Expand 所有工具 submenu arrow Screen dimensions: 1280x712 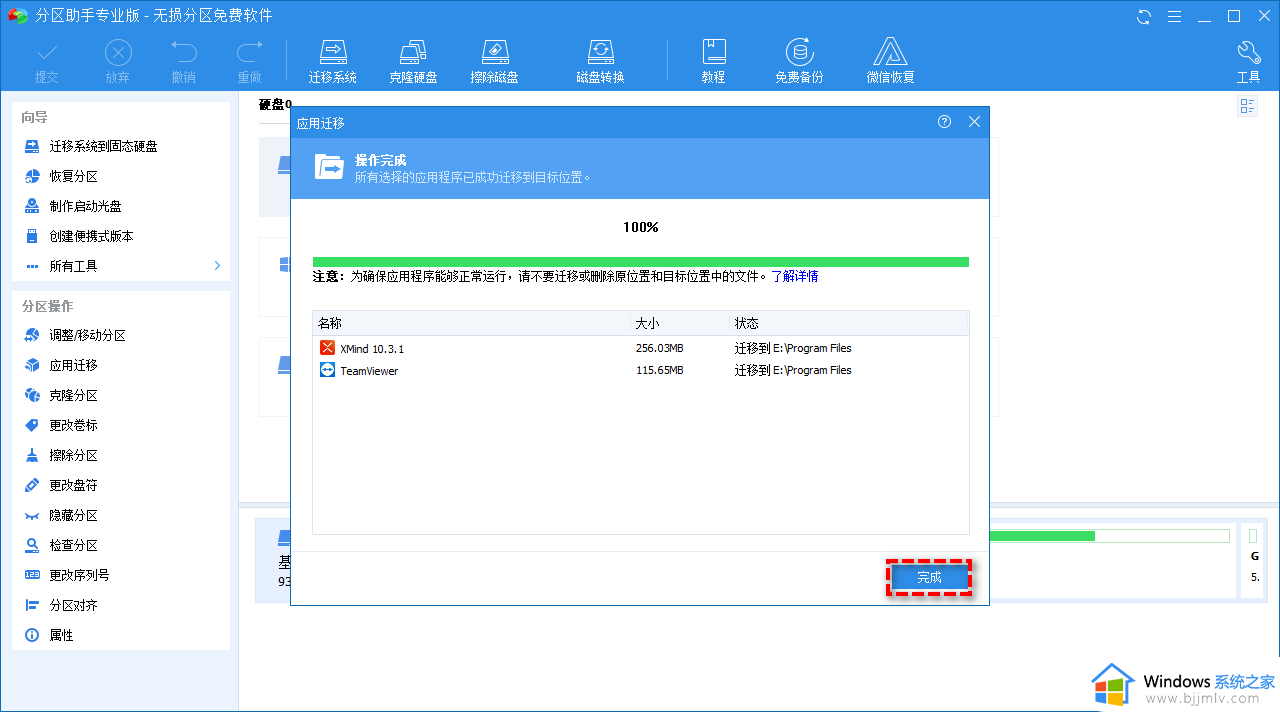217,266
